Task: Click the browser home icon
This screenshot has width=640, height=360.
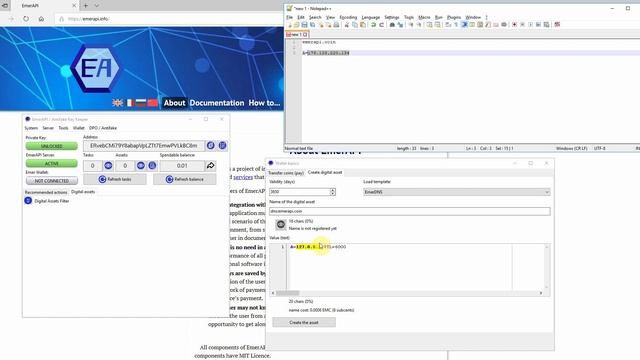Action: tap(41, 19)
